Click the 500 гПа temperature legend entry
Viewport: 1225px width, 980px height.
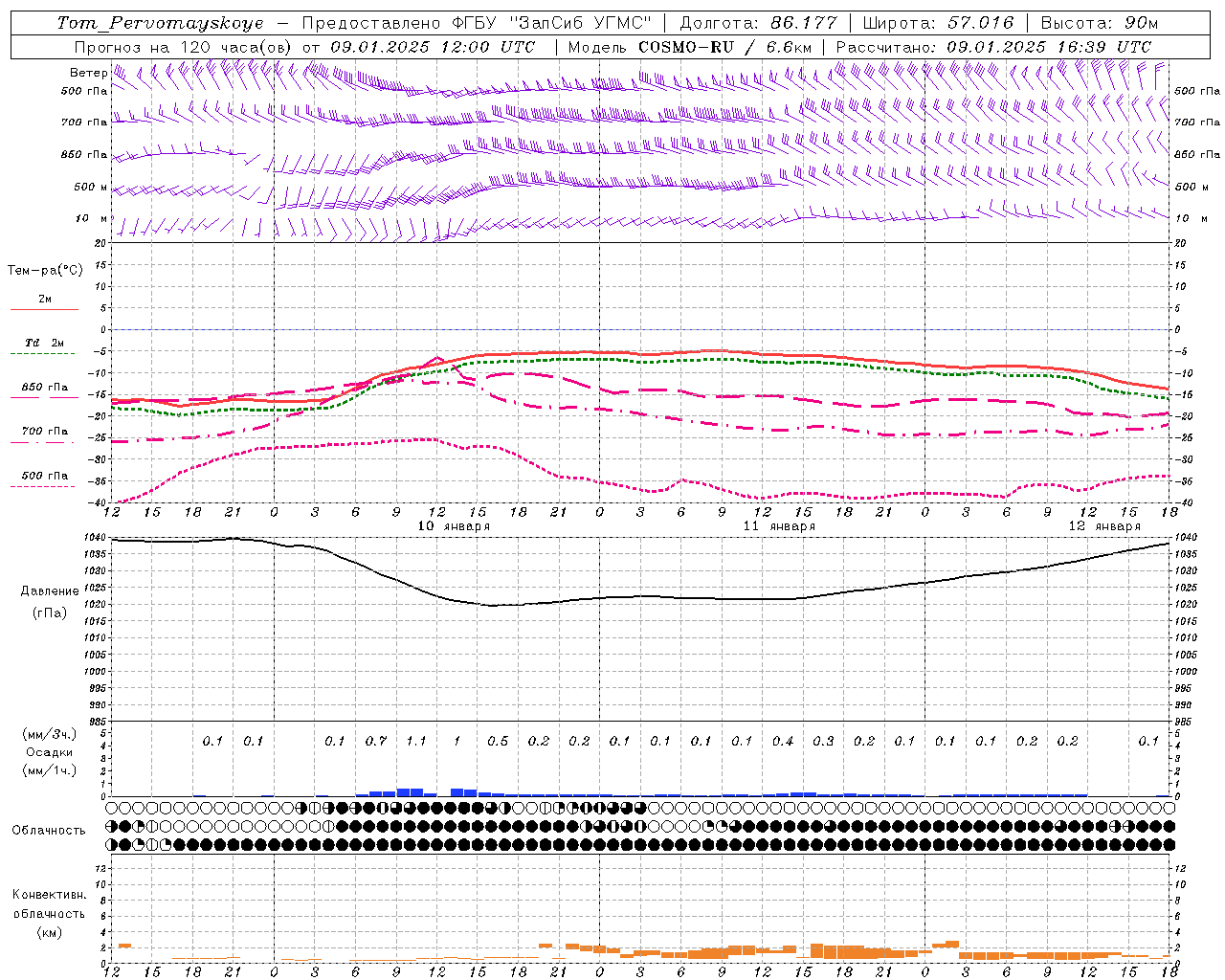pos(45,476)
